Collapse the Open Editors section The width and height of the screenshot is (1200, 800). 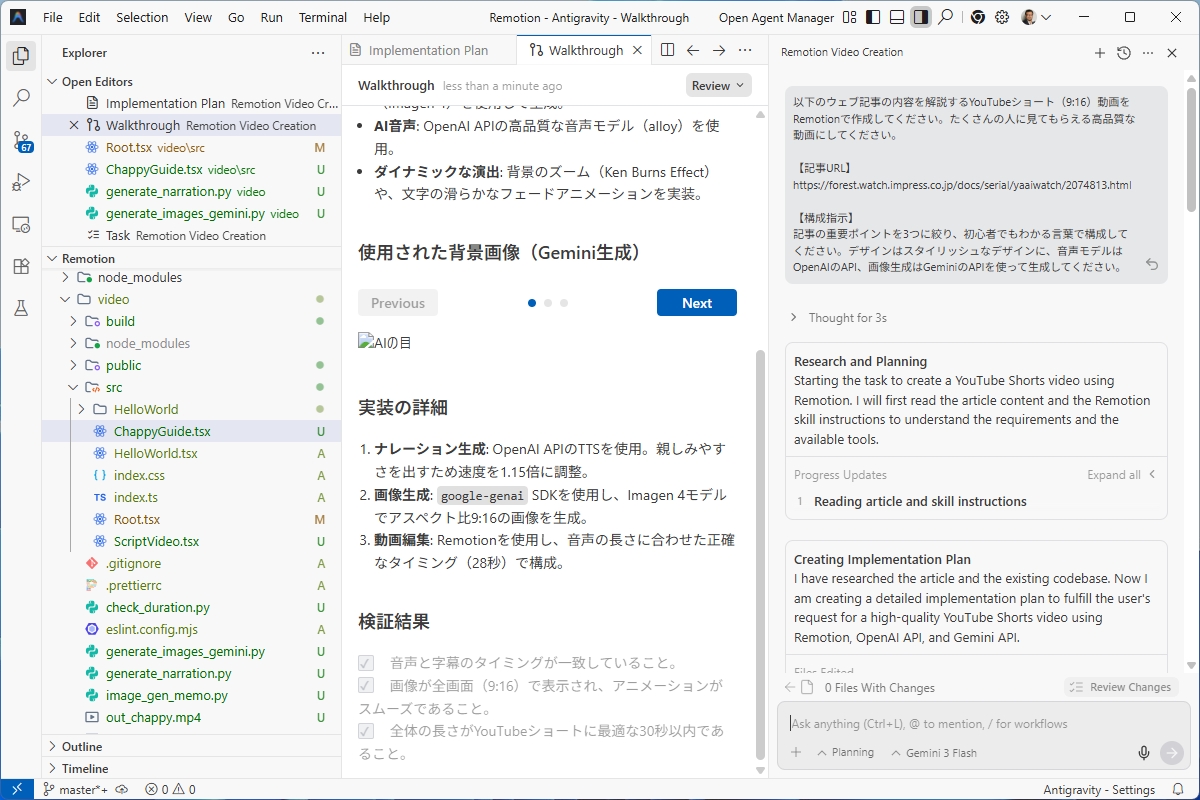97,81
